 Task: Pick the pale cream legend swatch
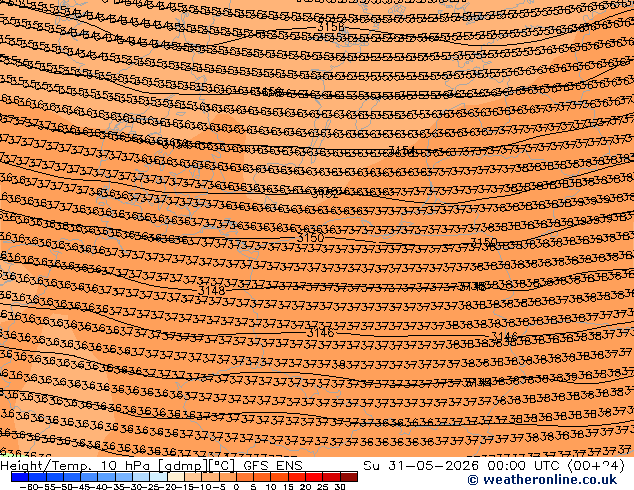pos(176,477)
